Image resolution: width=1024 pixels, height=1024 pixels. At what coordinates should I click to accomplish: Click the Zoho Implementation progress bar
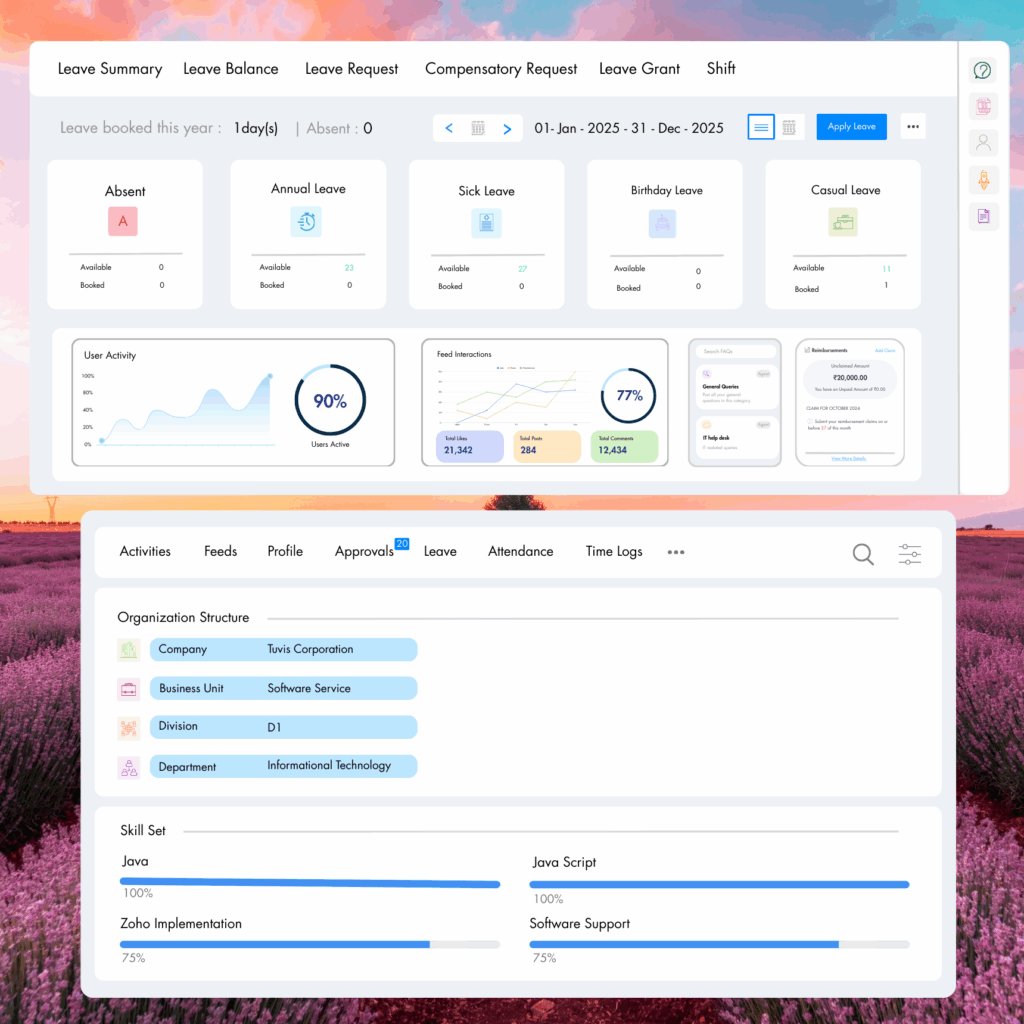point(310,944)
